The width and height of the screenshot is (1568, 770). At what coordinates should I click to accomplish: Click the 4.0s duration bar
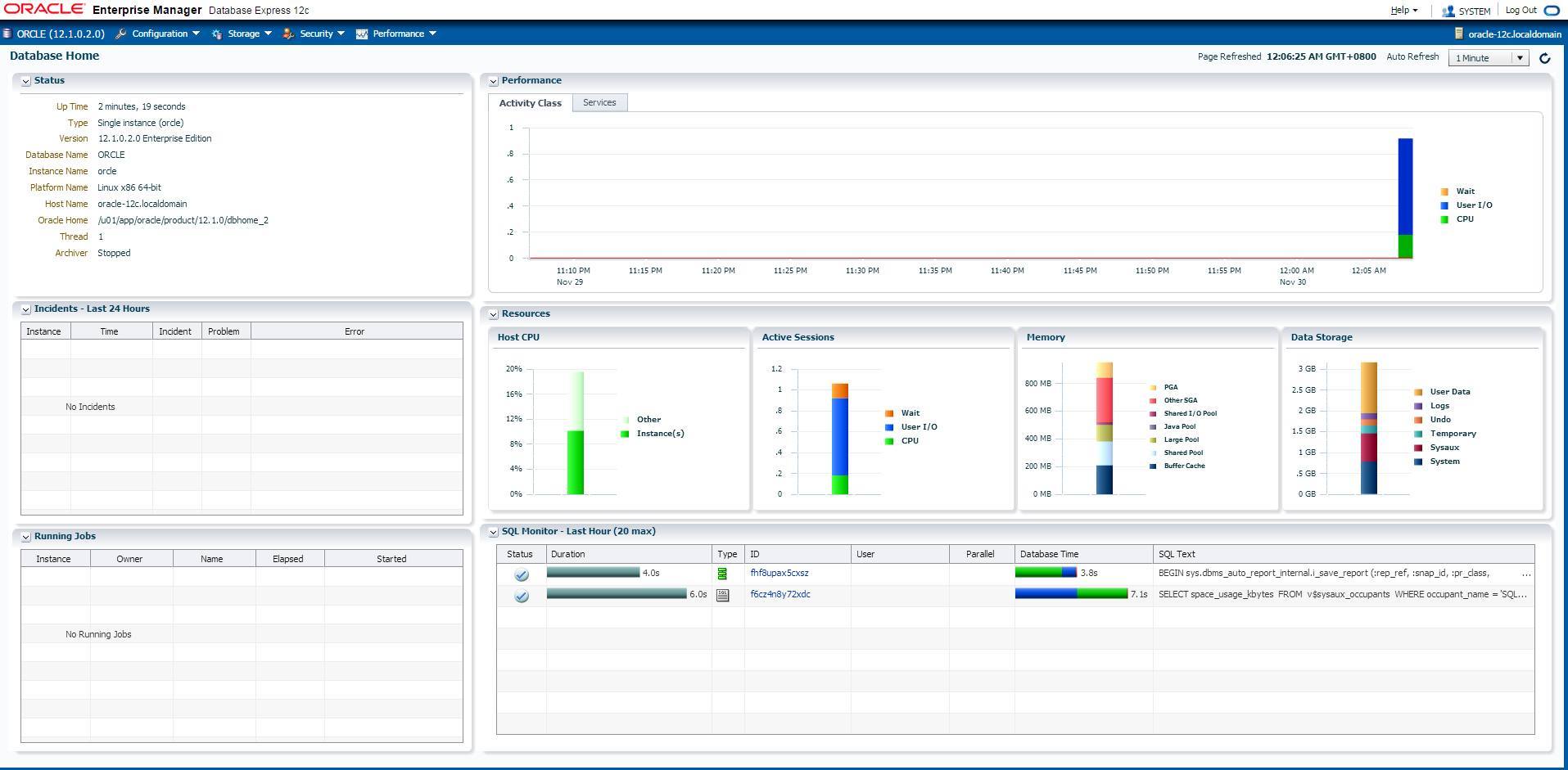(x=593, y=573)
